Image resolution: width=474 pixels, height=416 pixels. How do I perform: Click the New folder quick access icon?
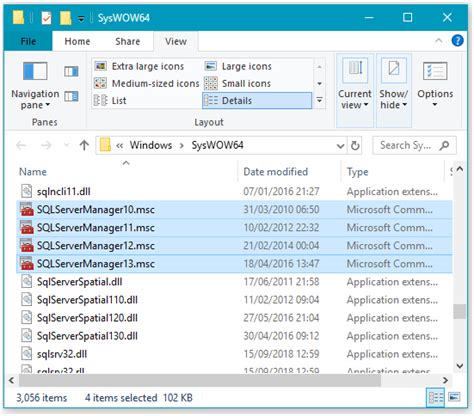point(66,18)
